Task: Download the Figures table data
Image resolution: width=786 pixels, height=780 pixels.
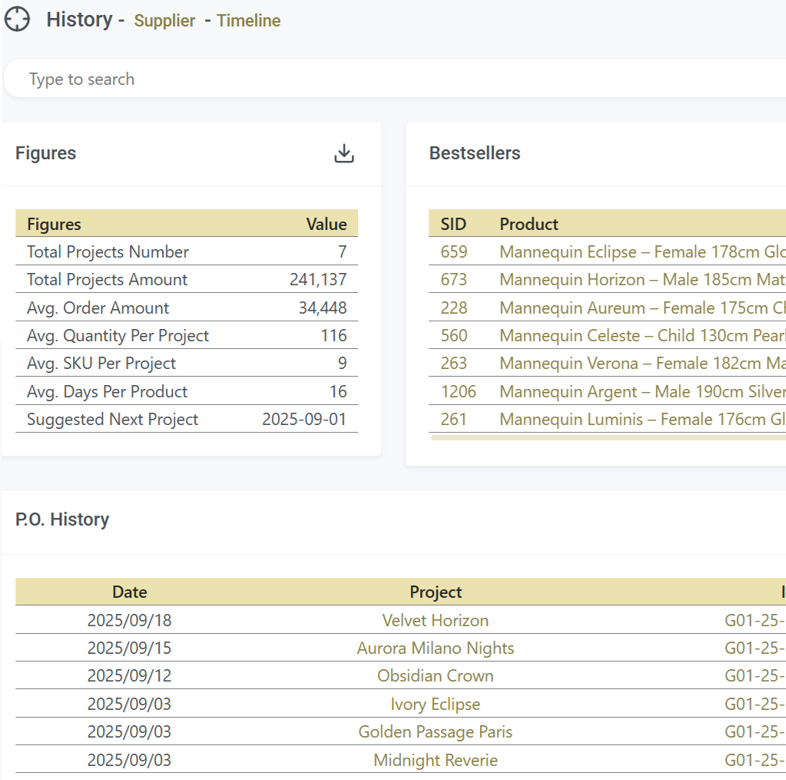Action: tap(344, 153)
